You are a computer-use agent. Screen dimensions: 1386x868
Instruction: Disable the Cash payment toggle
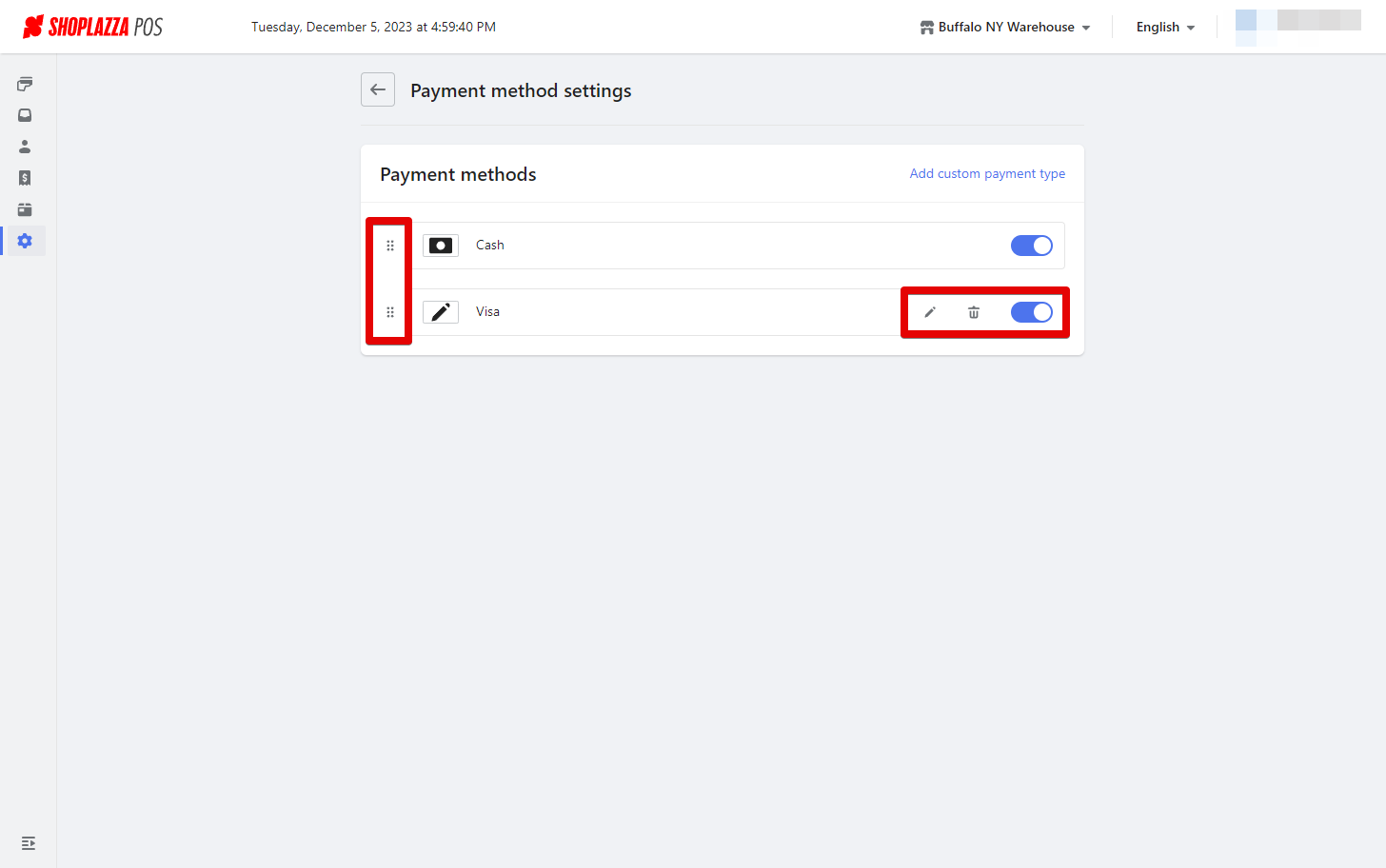[1032, 246]
